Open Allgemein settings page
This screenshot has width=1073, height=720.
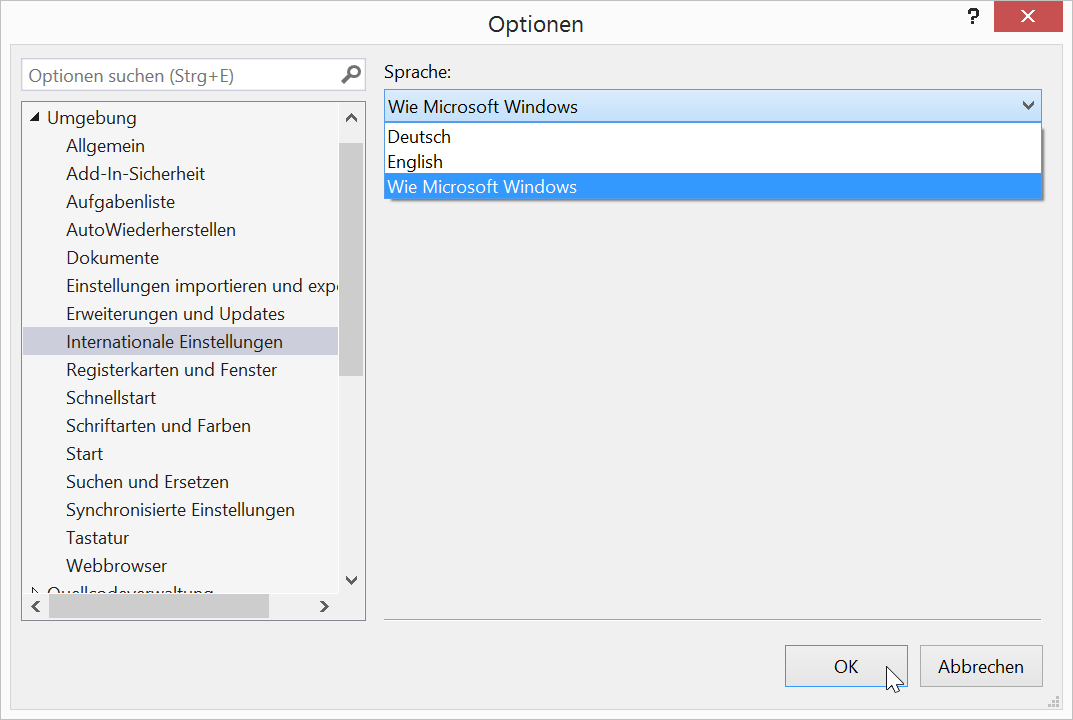tap(106, 146)
